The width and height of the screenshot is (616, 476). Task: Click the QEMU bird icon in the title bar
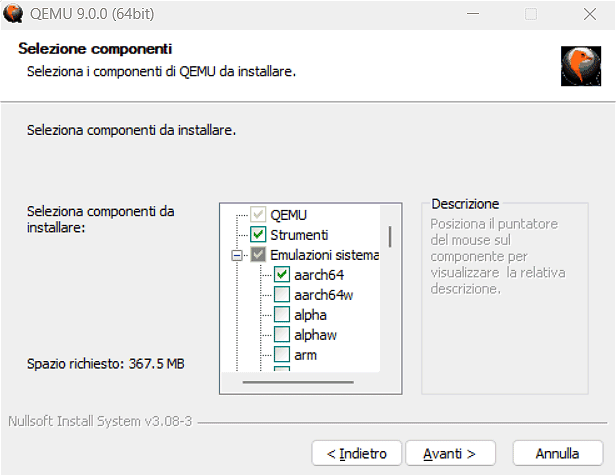click(13, 13)
